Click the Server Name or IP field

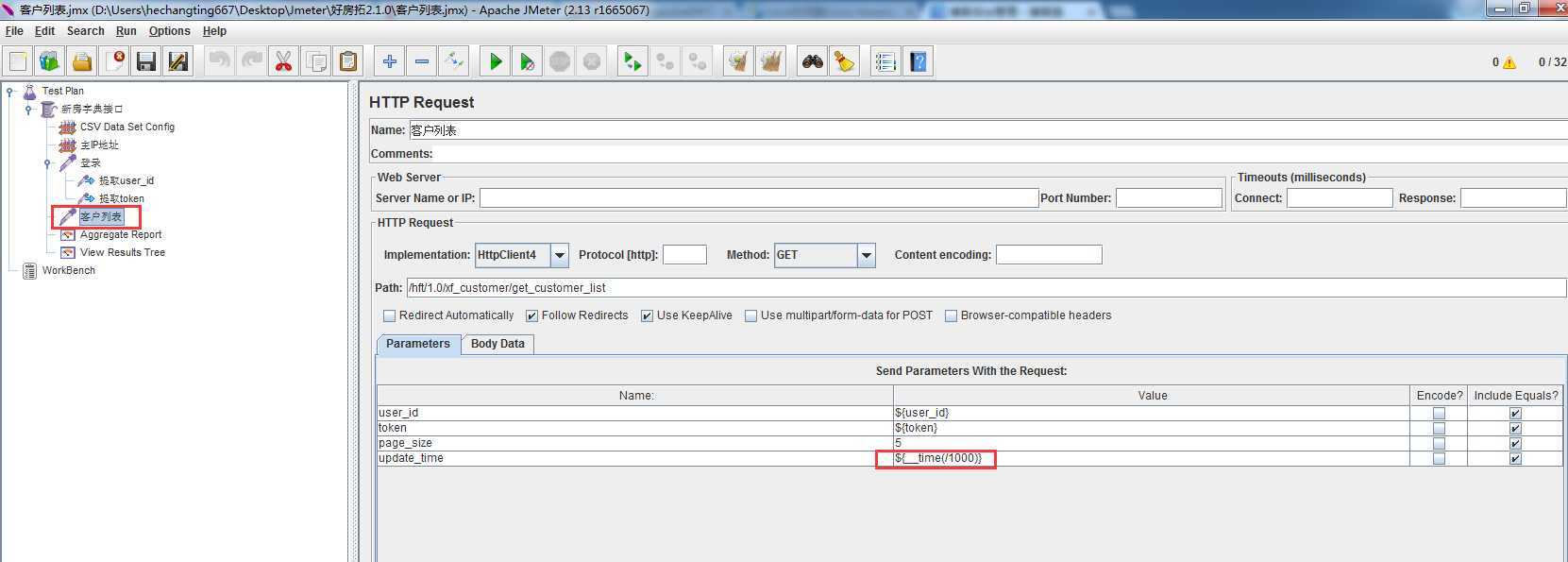(x=759, y=198)
